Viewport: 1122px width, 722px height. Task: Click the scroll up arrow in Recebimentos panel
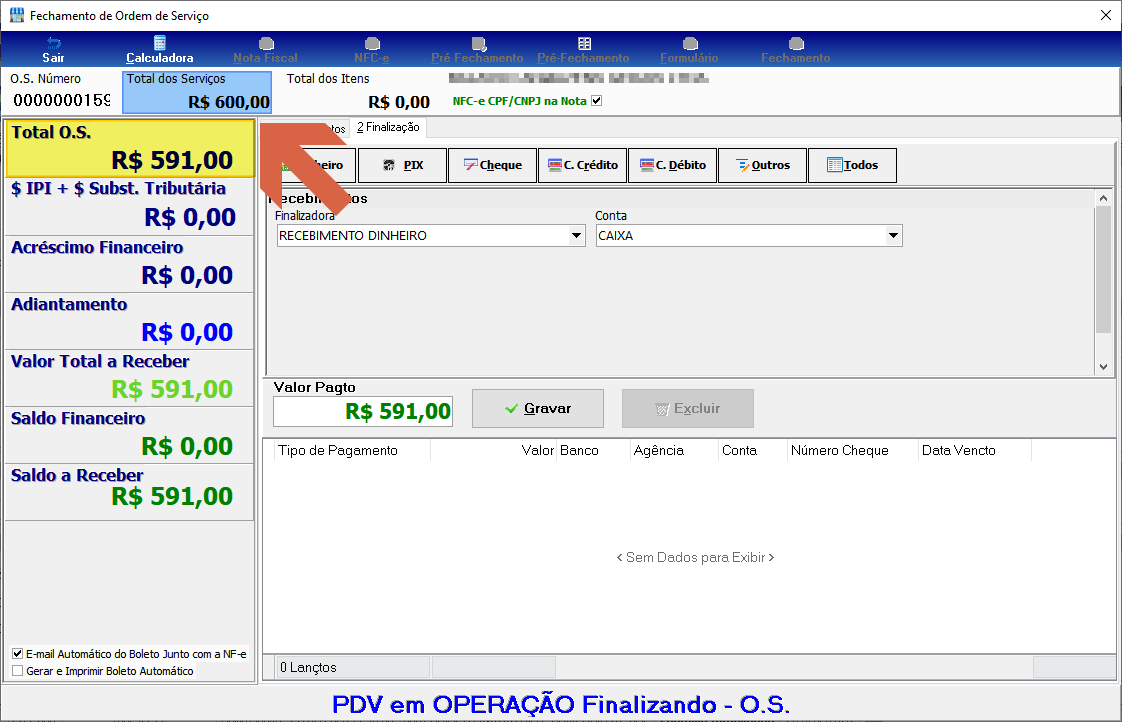tap(1103, 198)
